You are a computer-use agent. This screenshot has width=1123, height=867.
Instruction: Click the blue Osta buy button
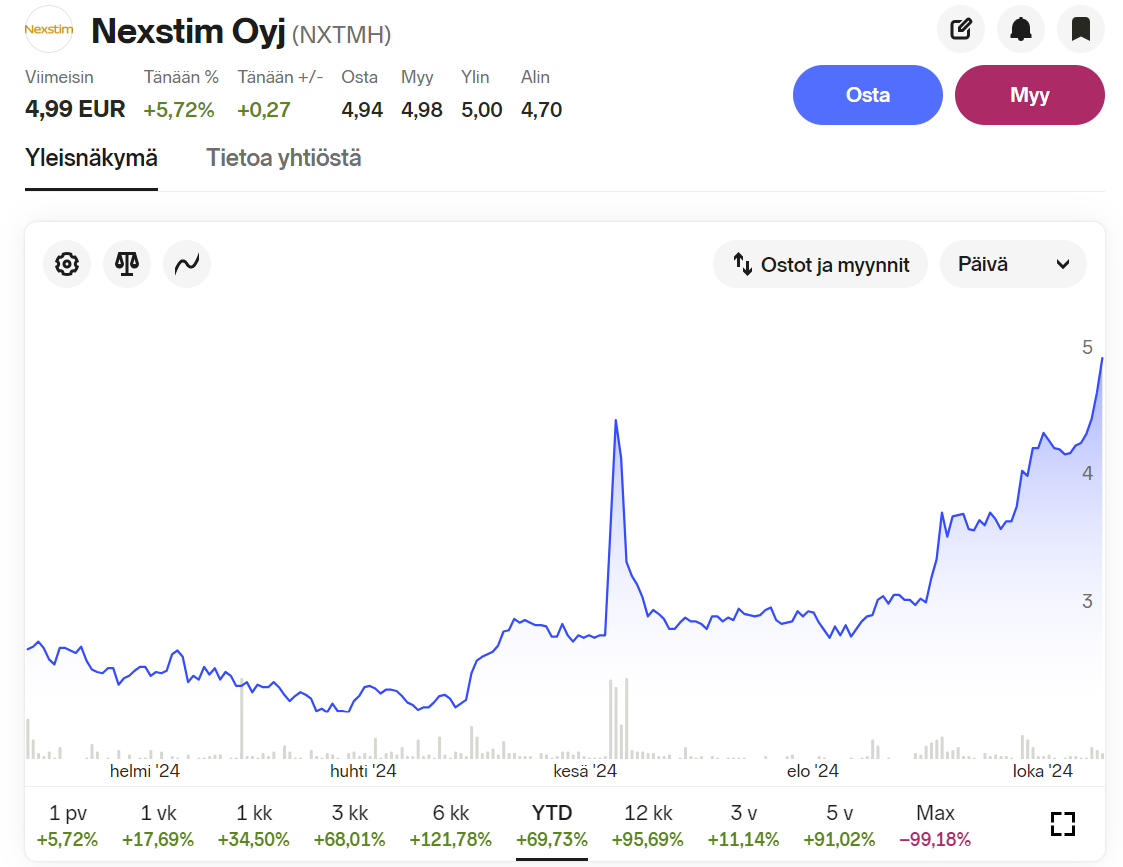[x=867, y=95]
